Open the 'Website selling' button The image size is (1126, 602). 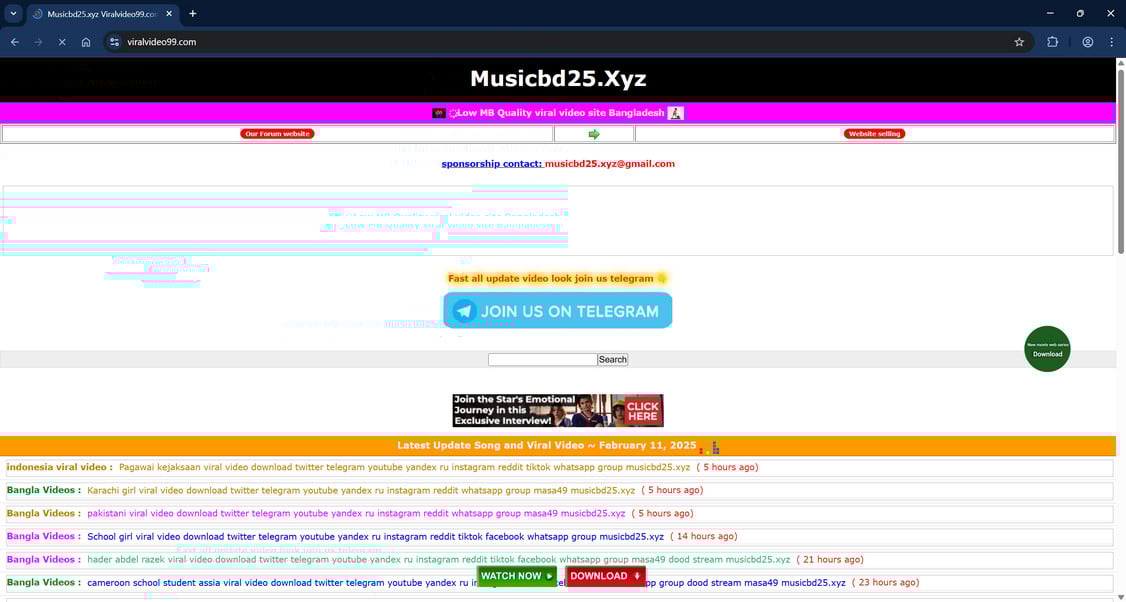[x=874, y=134]
